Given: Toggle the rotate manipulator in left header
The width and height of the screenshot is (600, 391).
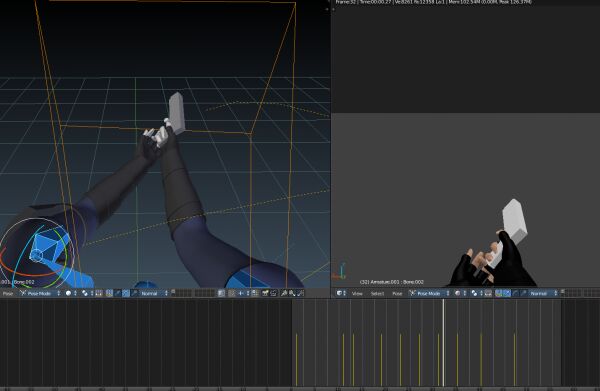Looking at the screenshot, I should tap(126, 293).
